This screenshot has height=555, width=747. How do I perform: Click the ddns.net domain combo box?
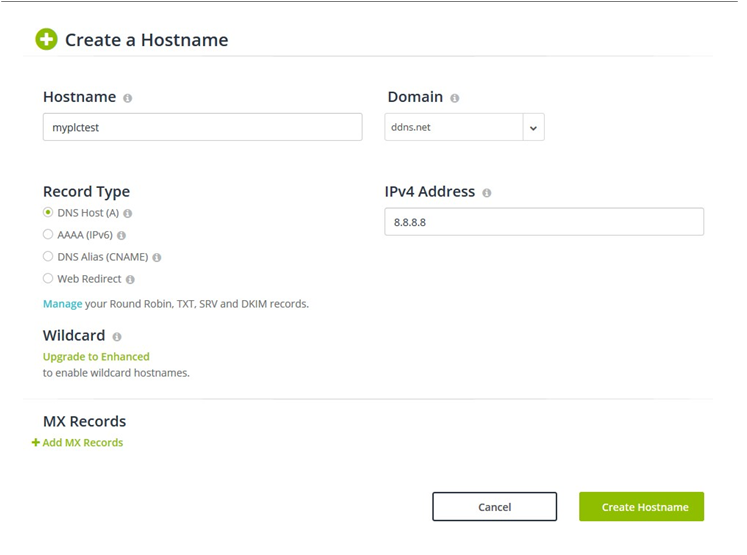(453, 127)
